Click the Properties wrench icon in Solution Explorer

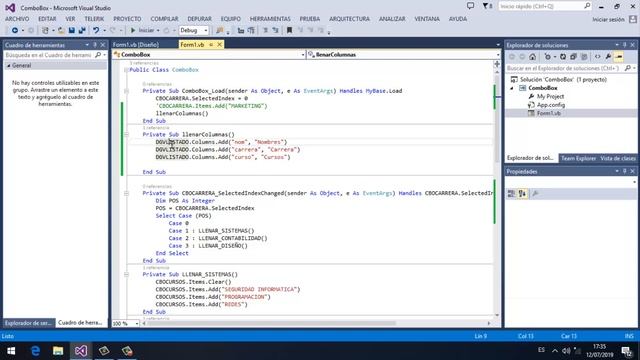pos(608,57)
